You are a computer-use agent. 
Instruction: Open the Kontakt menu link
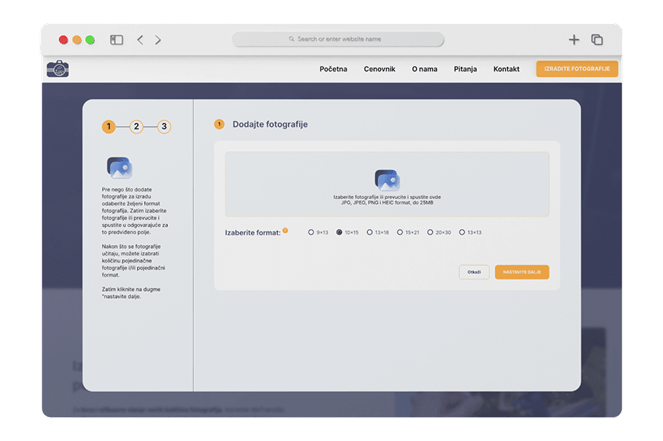506,69
